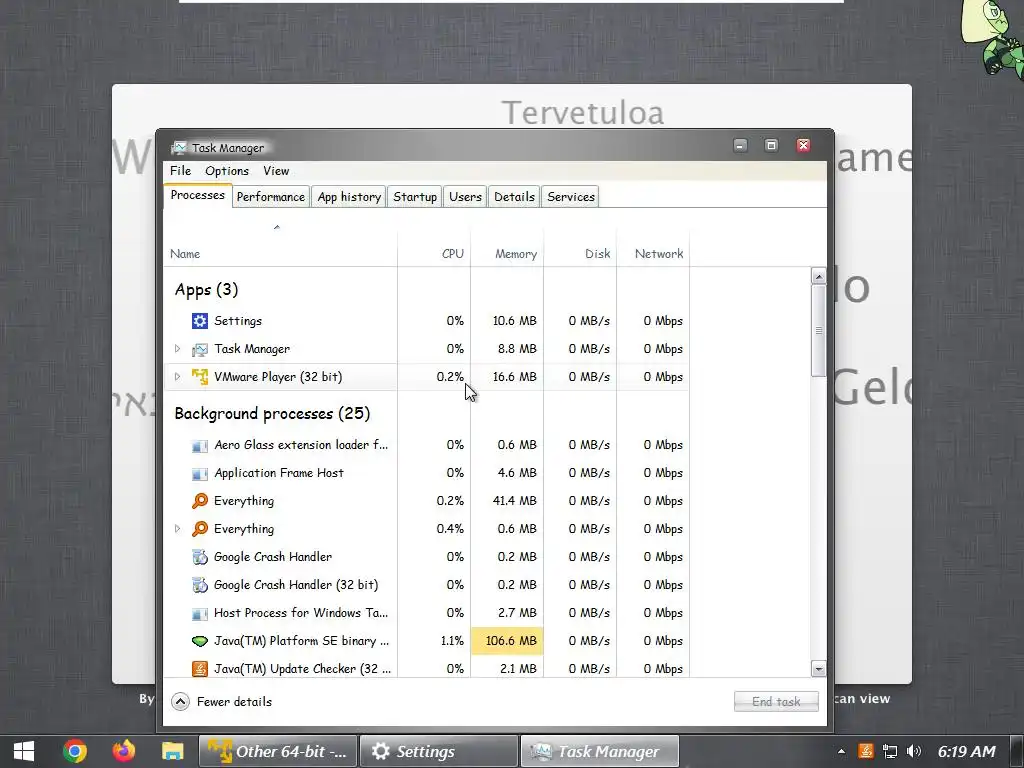Click the Task Manager process icon
This screenshot has width=1024, height=768.
[200, 349]
